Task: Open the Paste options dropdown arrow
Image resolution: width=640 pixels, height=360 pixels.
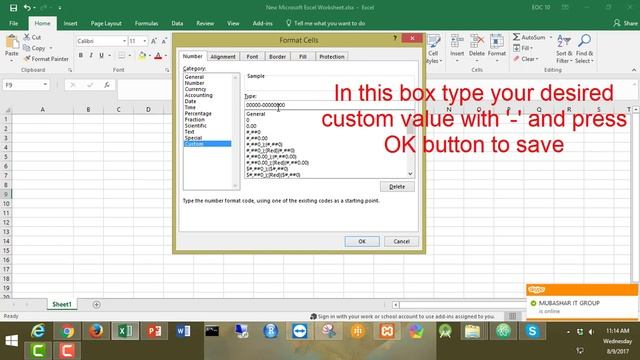Action: click(12, 60)
